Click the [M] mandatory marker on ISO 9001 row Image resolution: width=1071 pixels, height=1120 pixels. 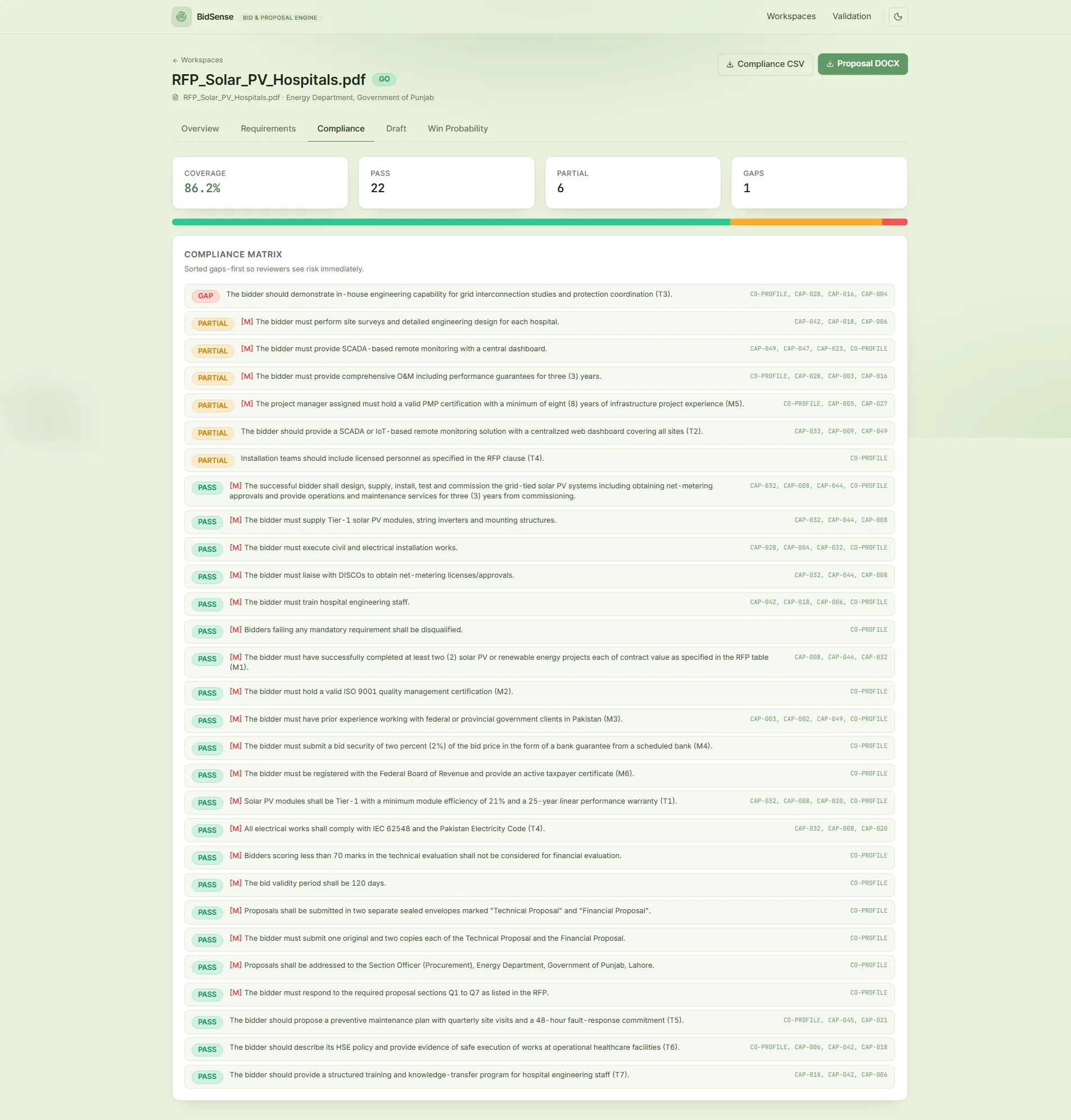[235, 692]
